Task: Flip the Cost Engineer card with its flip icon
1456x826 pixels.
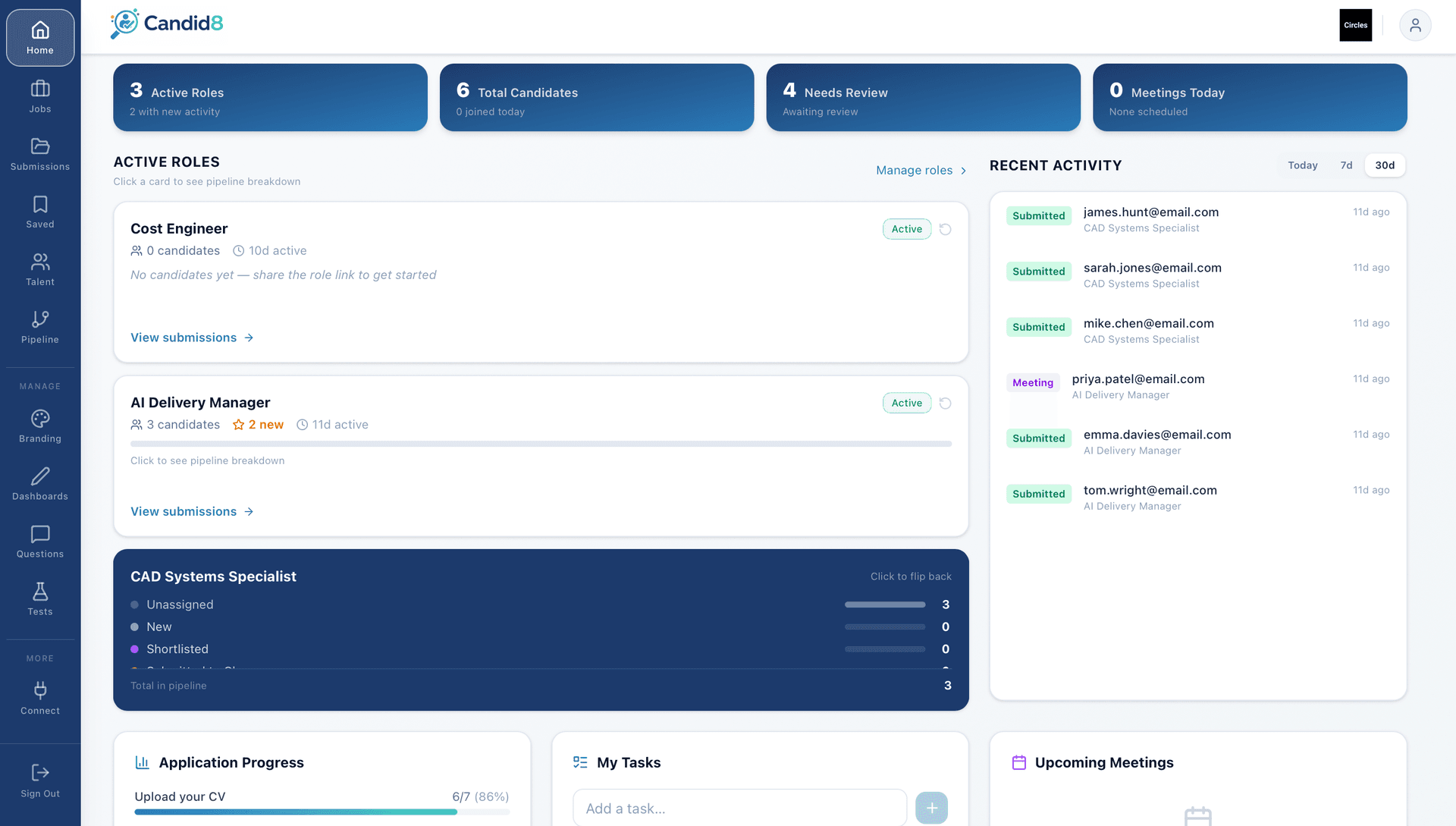Action: (x=945, y=228)
